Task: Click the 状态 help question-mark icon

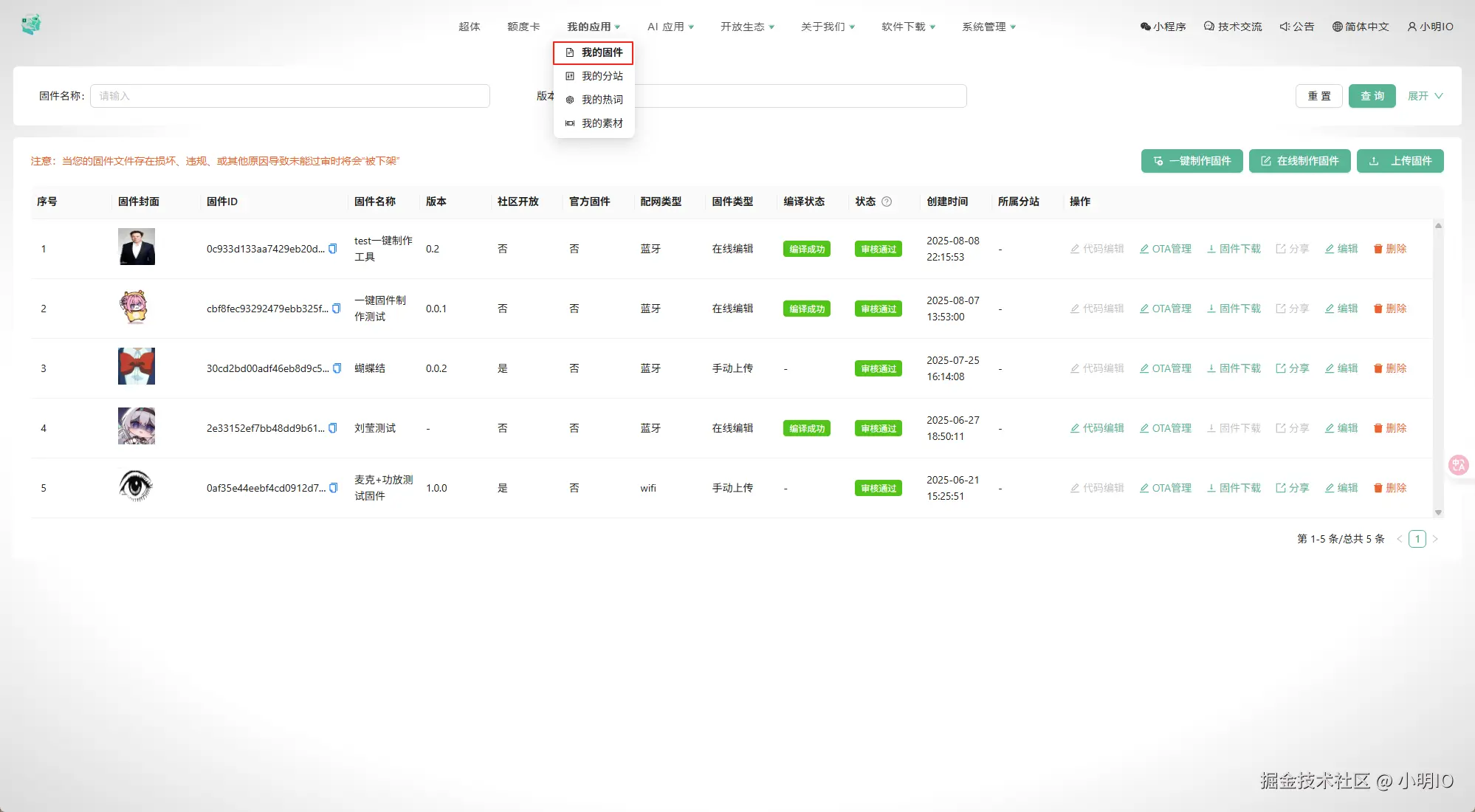Action: [x=887, y=202]
